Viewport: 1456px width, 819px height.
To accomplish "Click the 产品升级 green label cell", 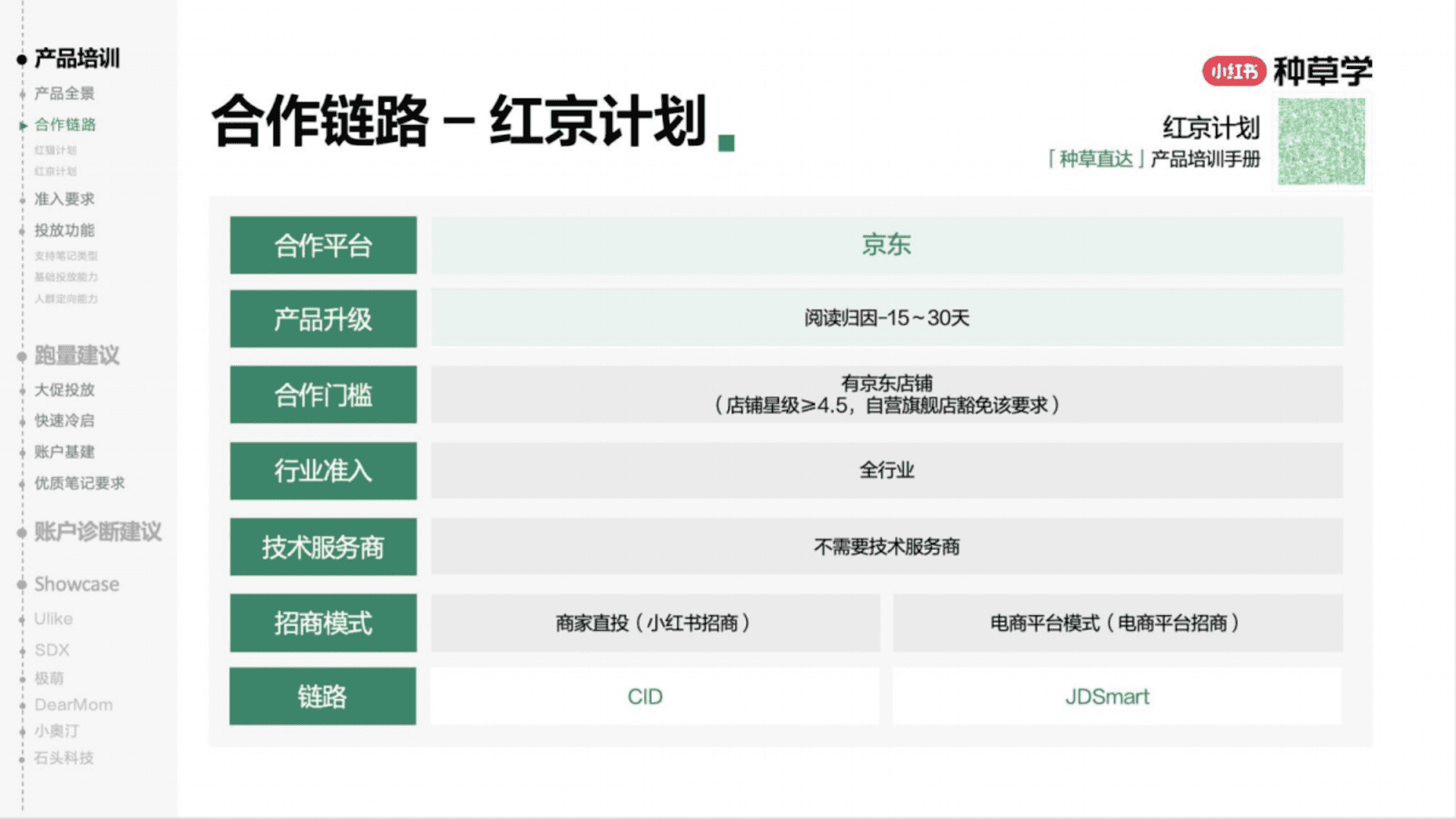I will 323,318.
